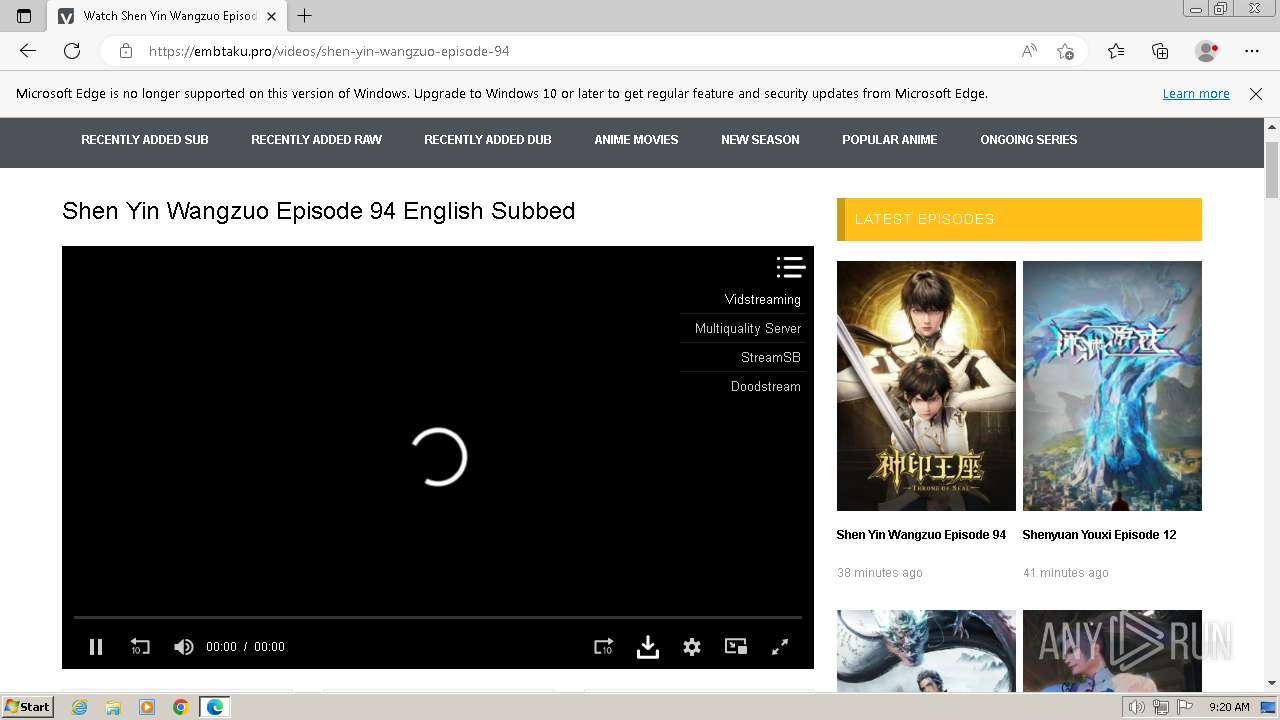Open Edge profile menu
This screenshot has width=1280, height=720.
pos(1206,51)
